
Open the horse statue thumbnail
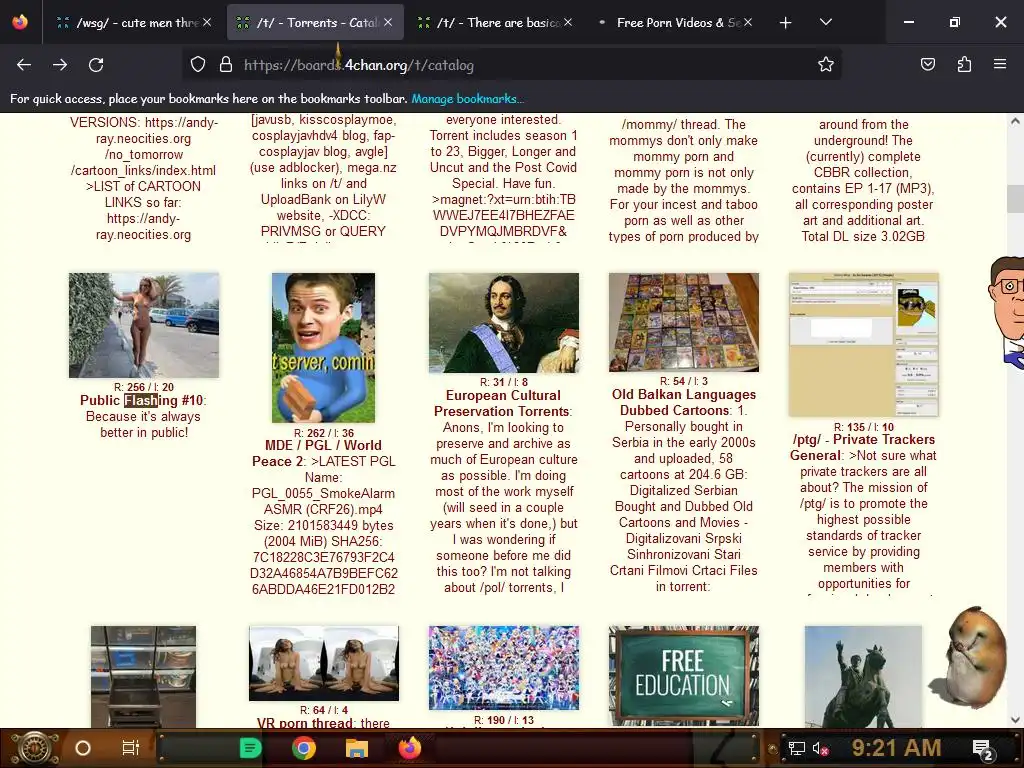click(863, 677)
